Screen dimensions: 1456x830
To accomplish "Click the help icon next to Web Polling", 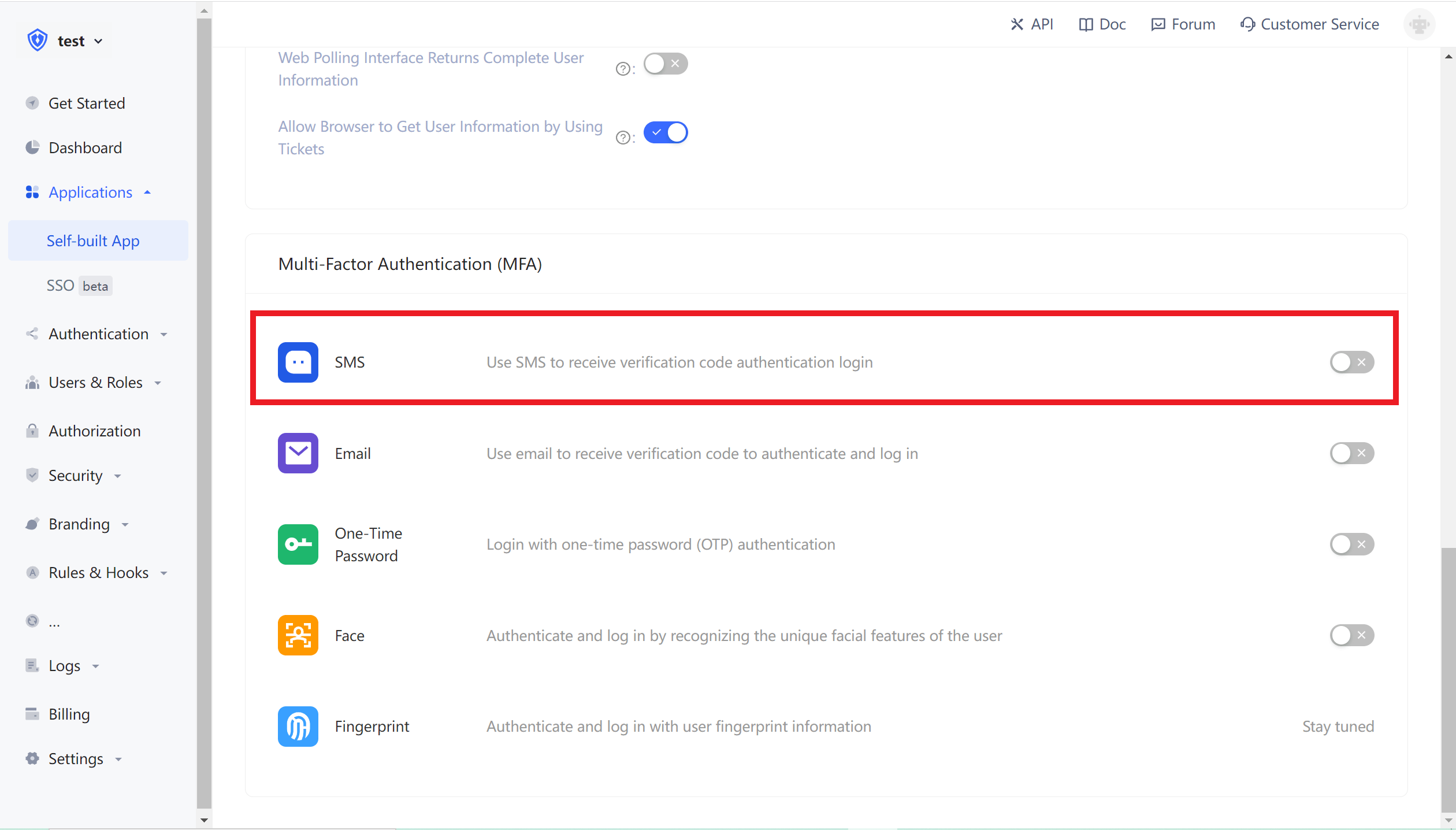I will click(x=623, y=68).
